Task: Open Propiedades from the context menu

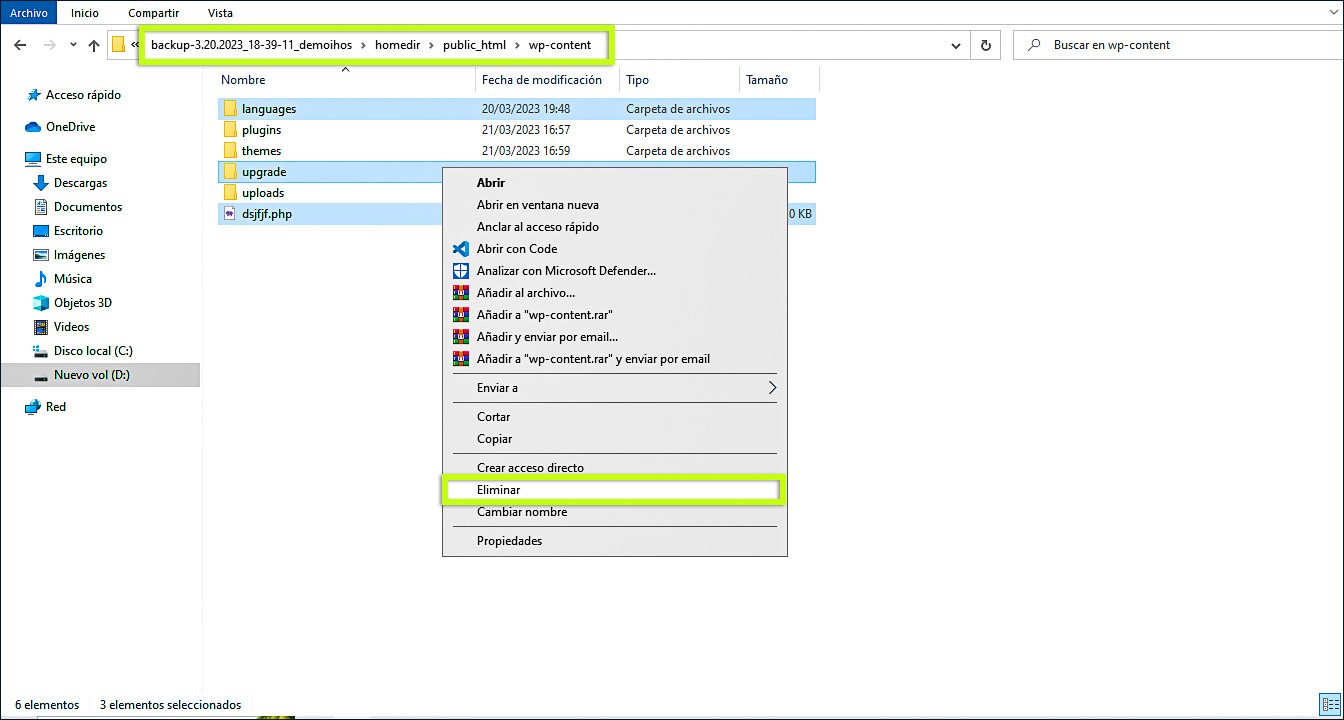Action: click(615, 541)
